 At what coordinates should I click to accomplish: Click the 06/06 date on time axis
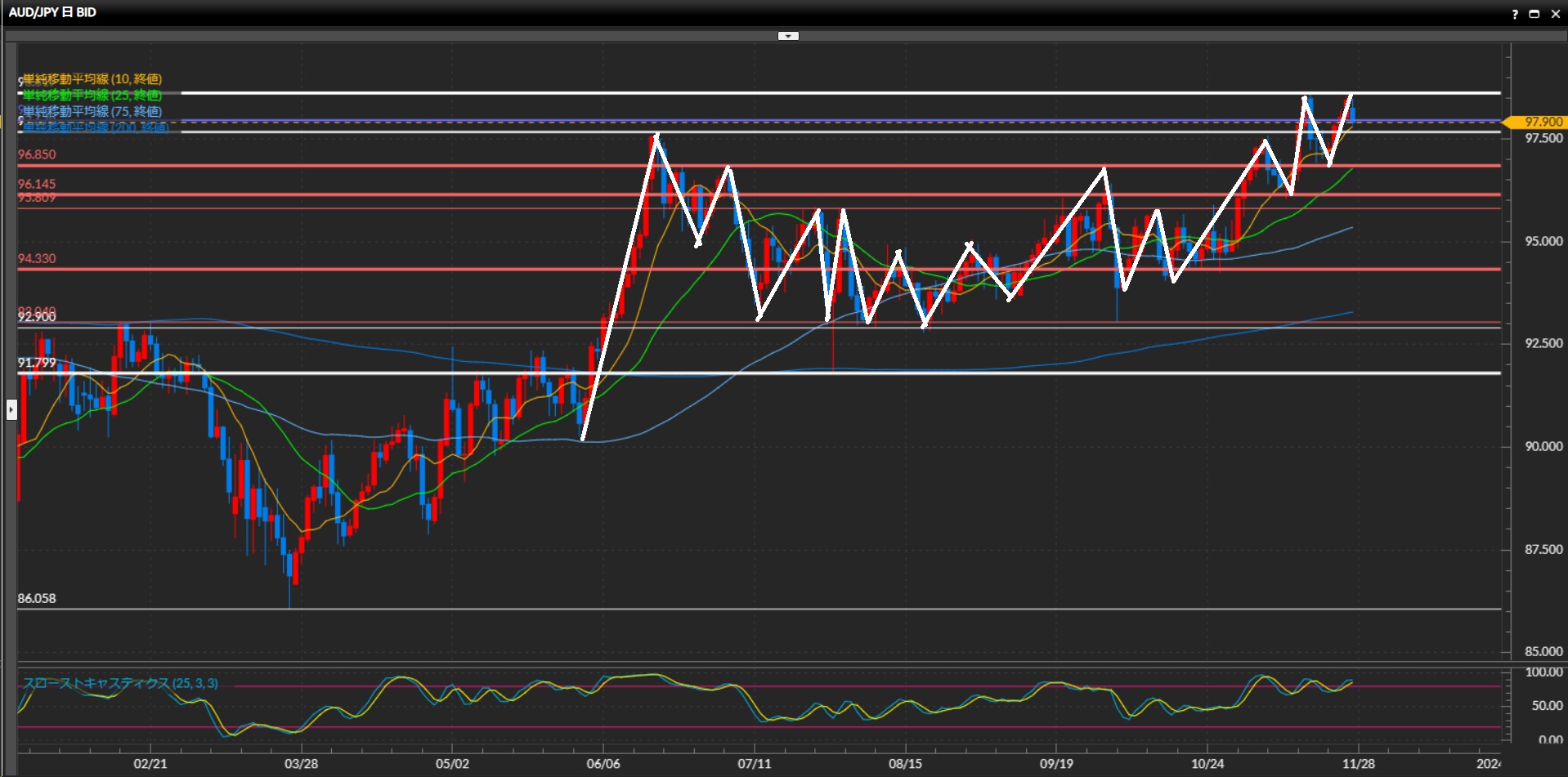tap(603, 764)
